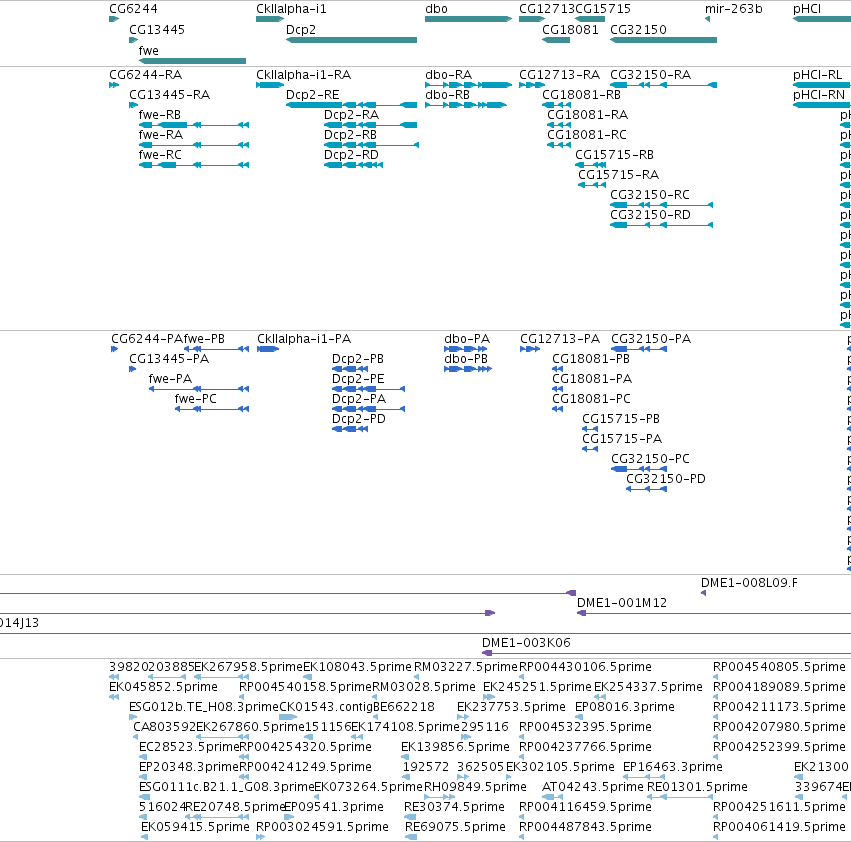Click the 'EK059415.5prime' EST label
The image size is (851, 842).
click(195, 827)
